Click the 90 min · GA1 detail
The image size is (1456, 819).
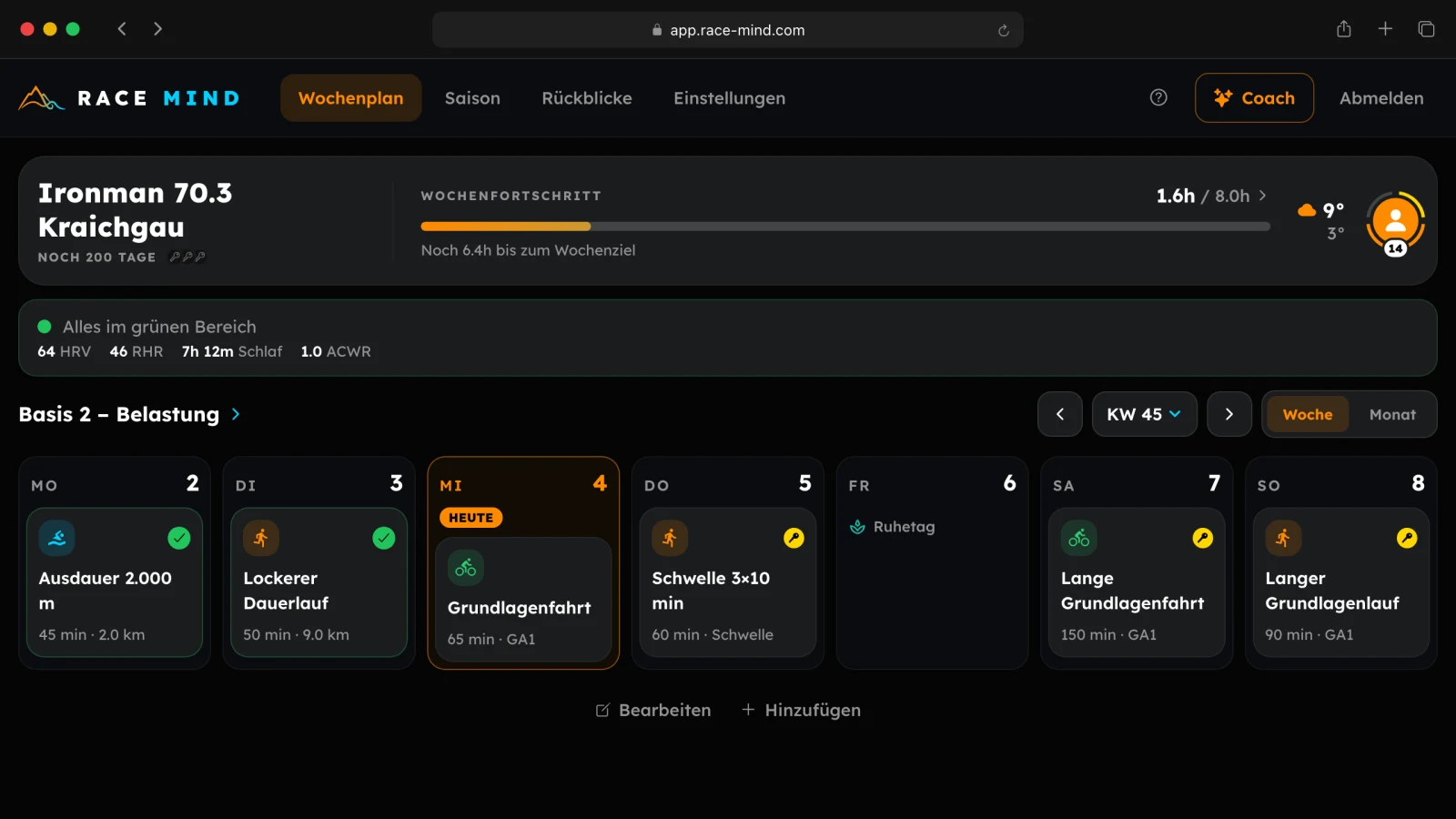[1309, 634]
